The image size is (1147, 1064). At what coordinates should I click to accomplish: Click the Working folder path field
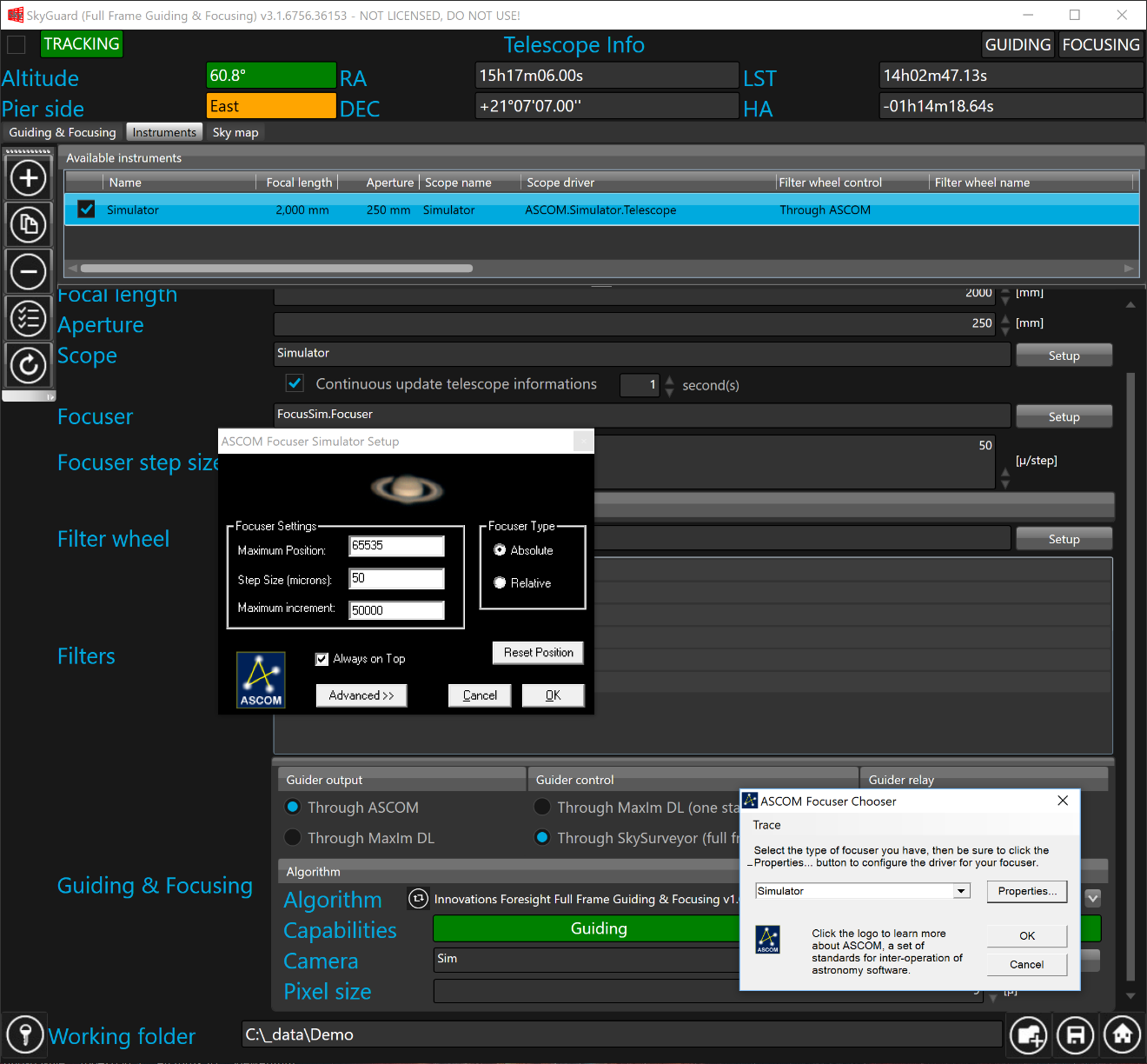(x=622, y=1034)
